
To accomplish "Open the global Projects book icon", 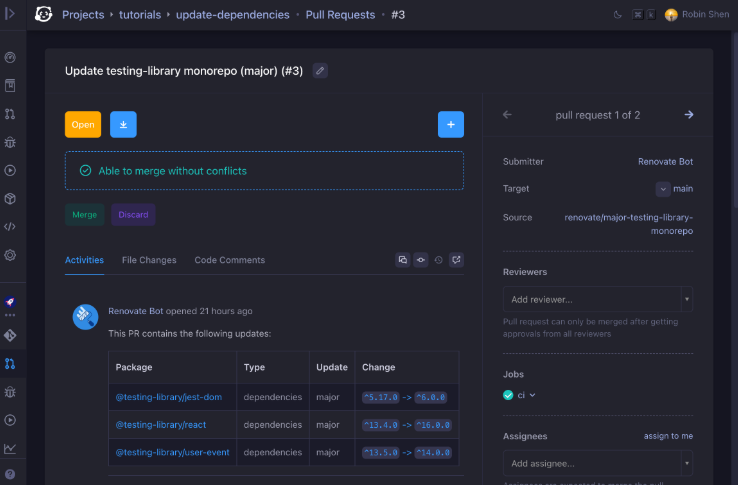I will click(10, 86).
